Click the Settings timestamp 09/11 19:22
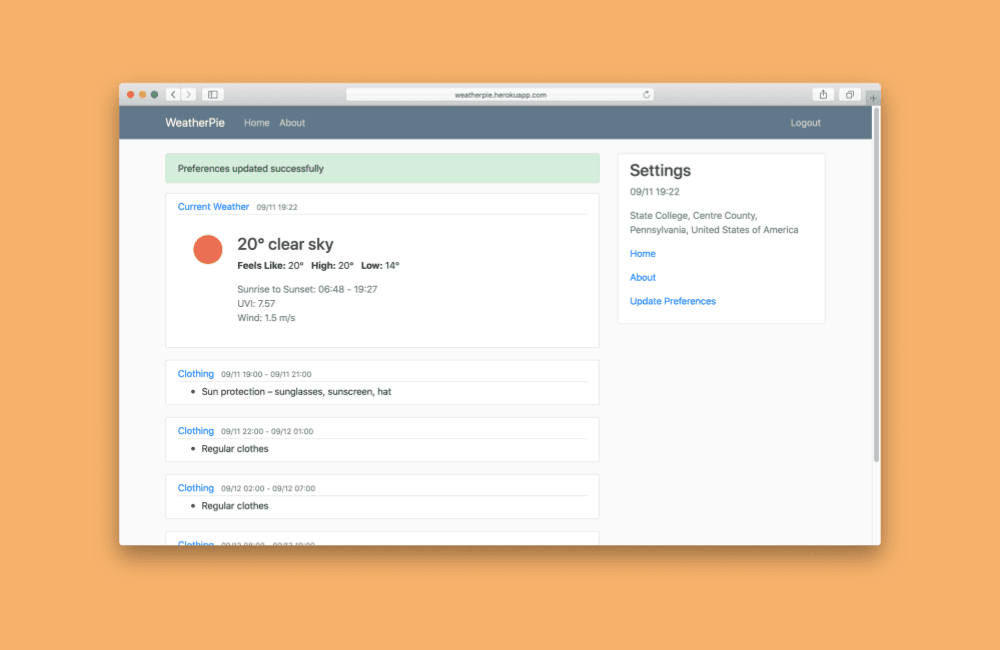1000x650 pixels. pos(654,191)
